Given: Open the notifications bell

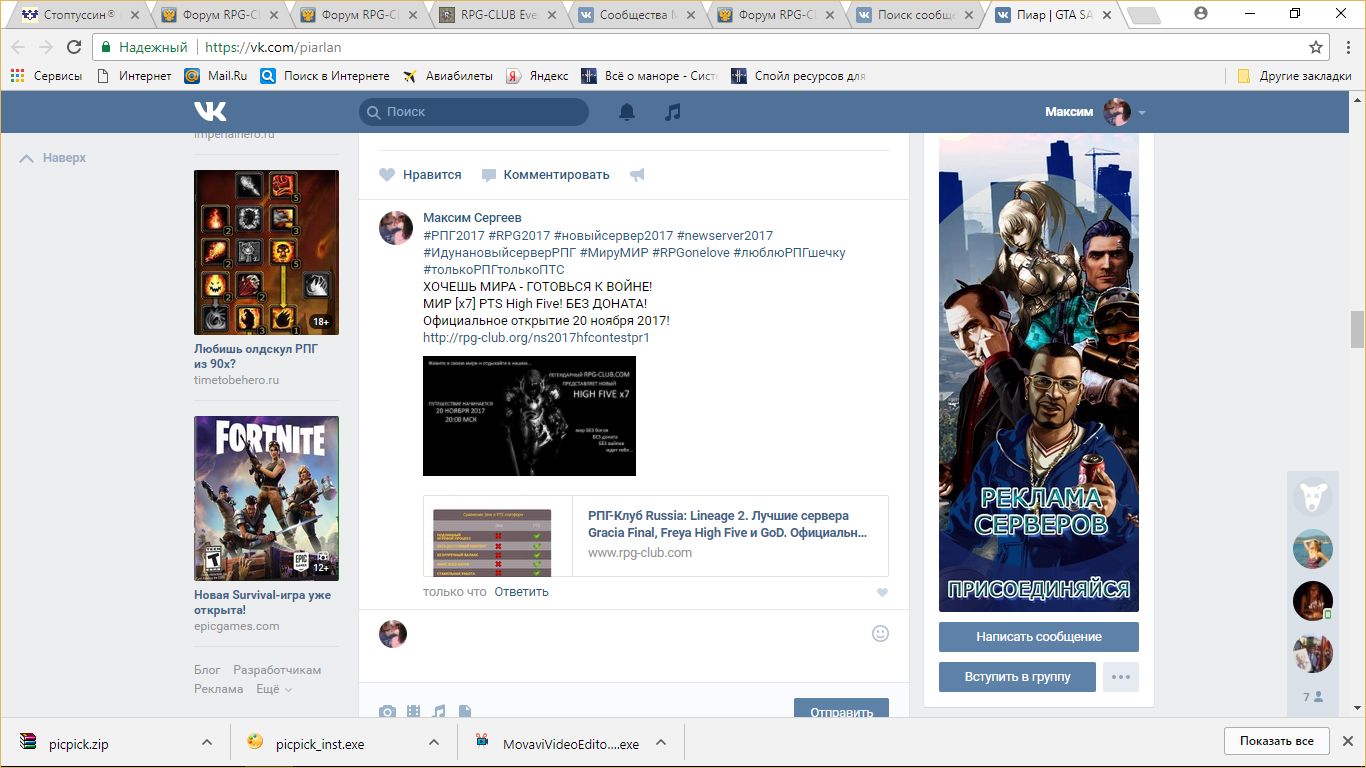Looking at the screenshot, I should click(x=627, y=112).
